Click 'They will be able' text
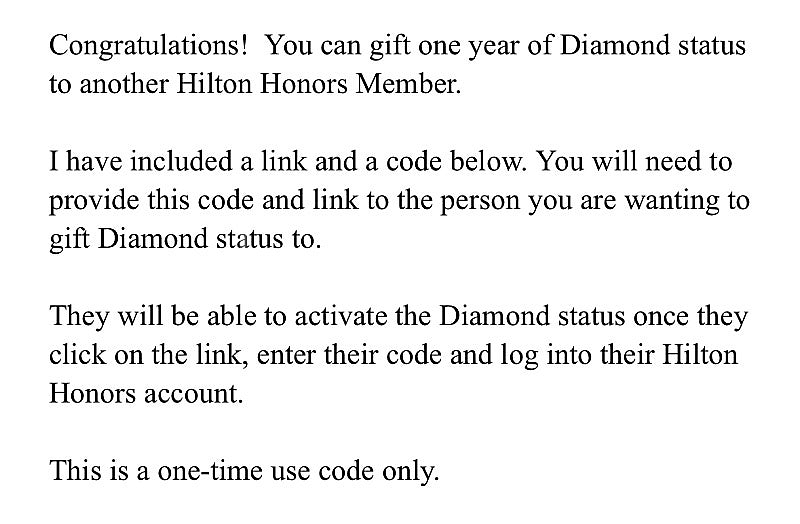This screenshot has height=524, width=800. coord(153,316)
